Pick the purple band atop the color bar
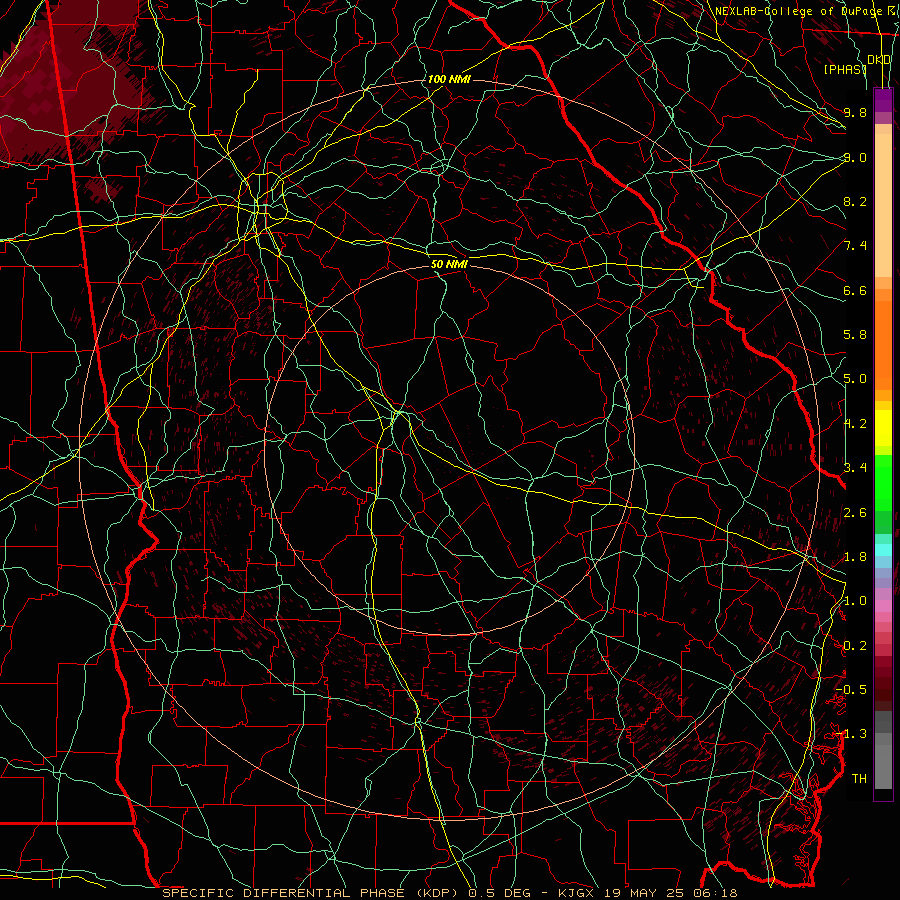The image size is (900, 900). pyautogui.click(x=883, y=100)
